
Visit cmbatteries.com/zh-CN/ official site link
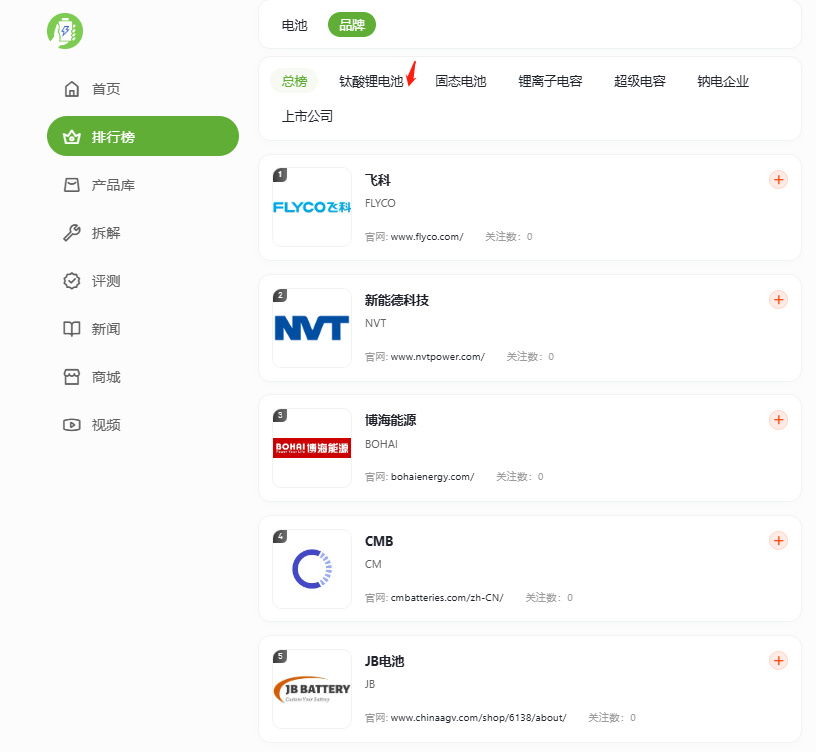(x=447, y=597)
